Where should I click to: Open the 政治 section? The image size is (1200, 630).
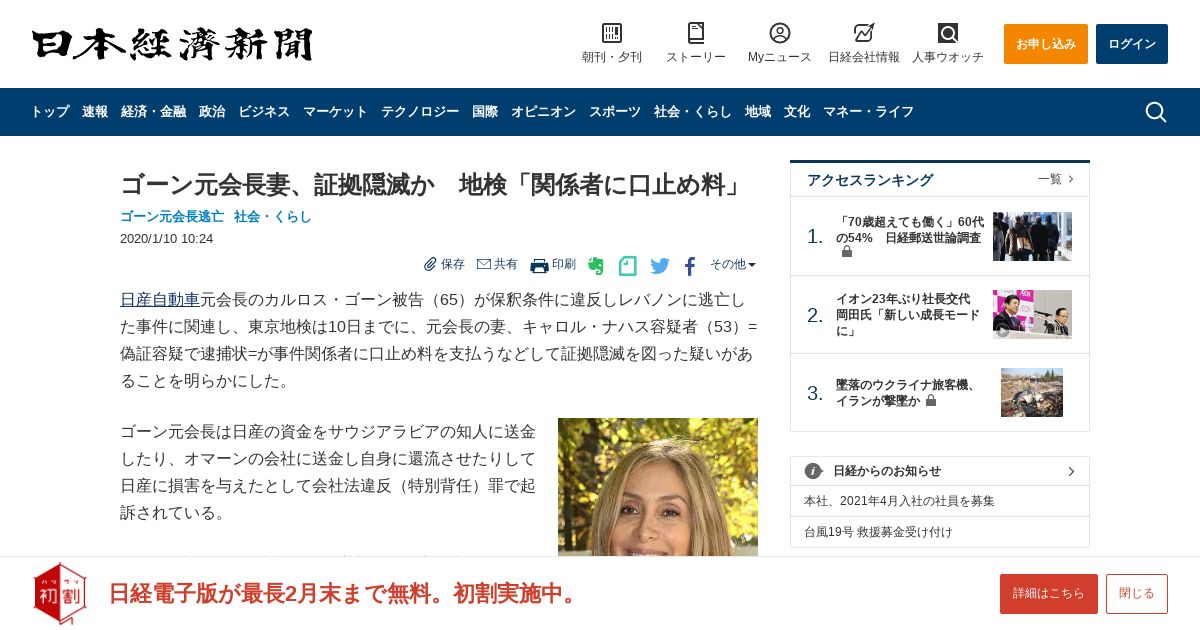(212, 112)
